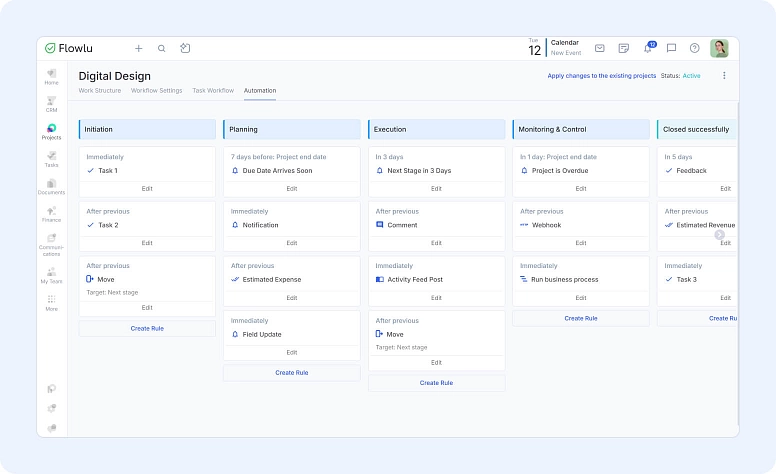This screenshot has width=776, height=474.
Task: Open the help question mark icon
Action: [695, 48]
